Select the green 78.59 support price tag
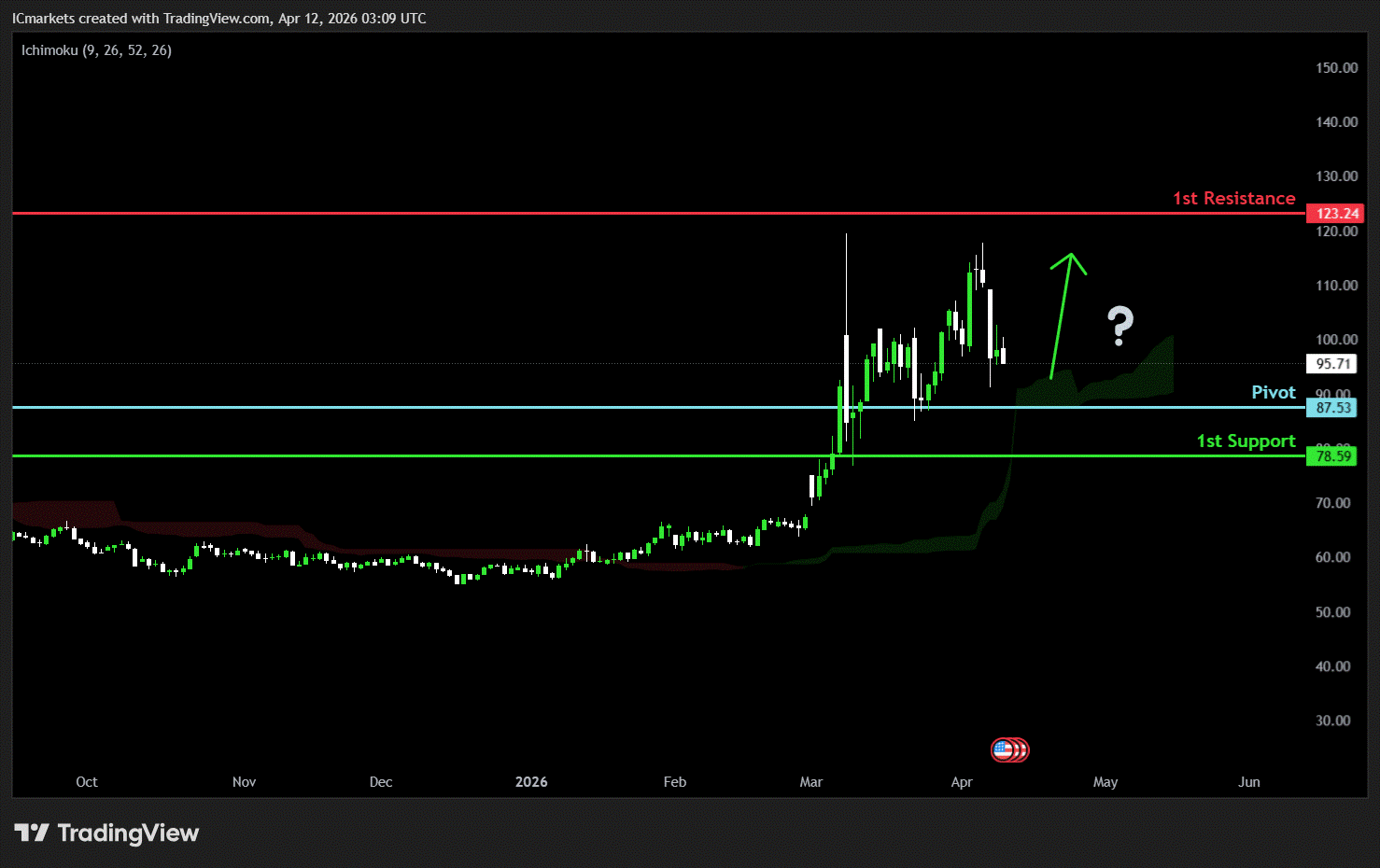Viewport: 1380px width, 868px height. tap(1332, 456)
